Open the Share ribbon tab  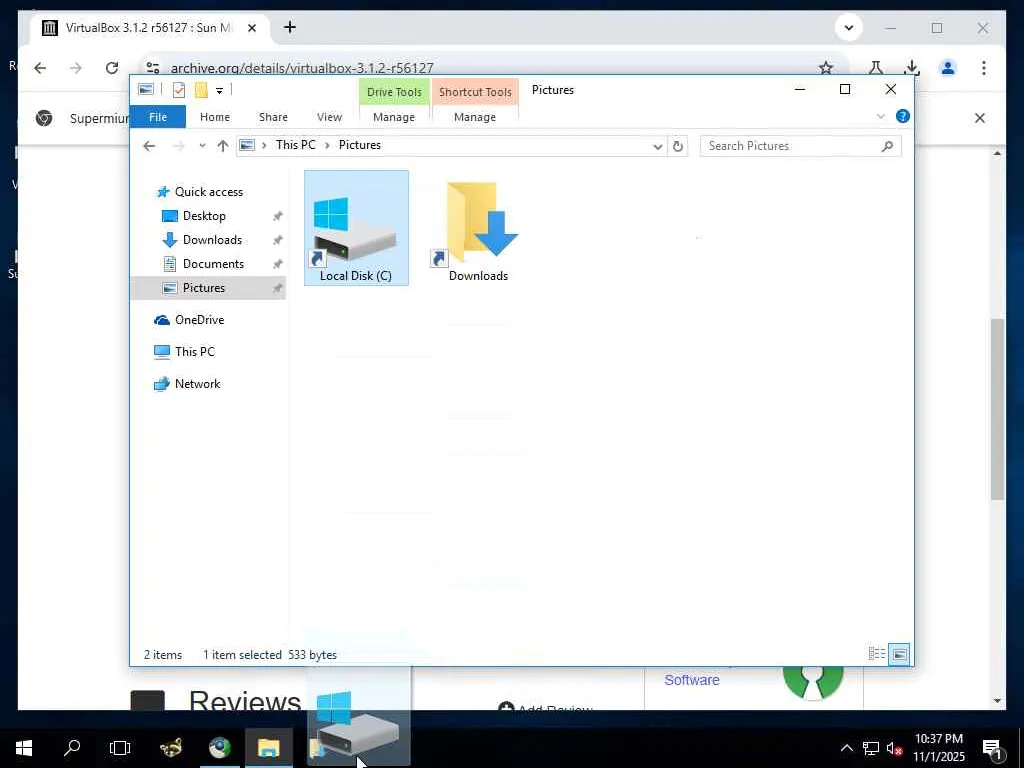[x=273, y=117]
